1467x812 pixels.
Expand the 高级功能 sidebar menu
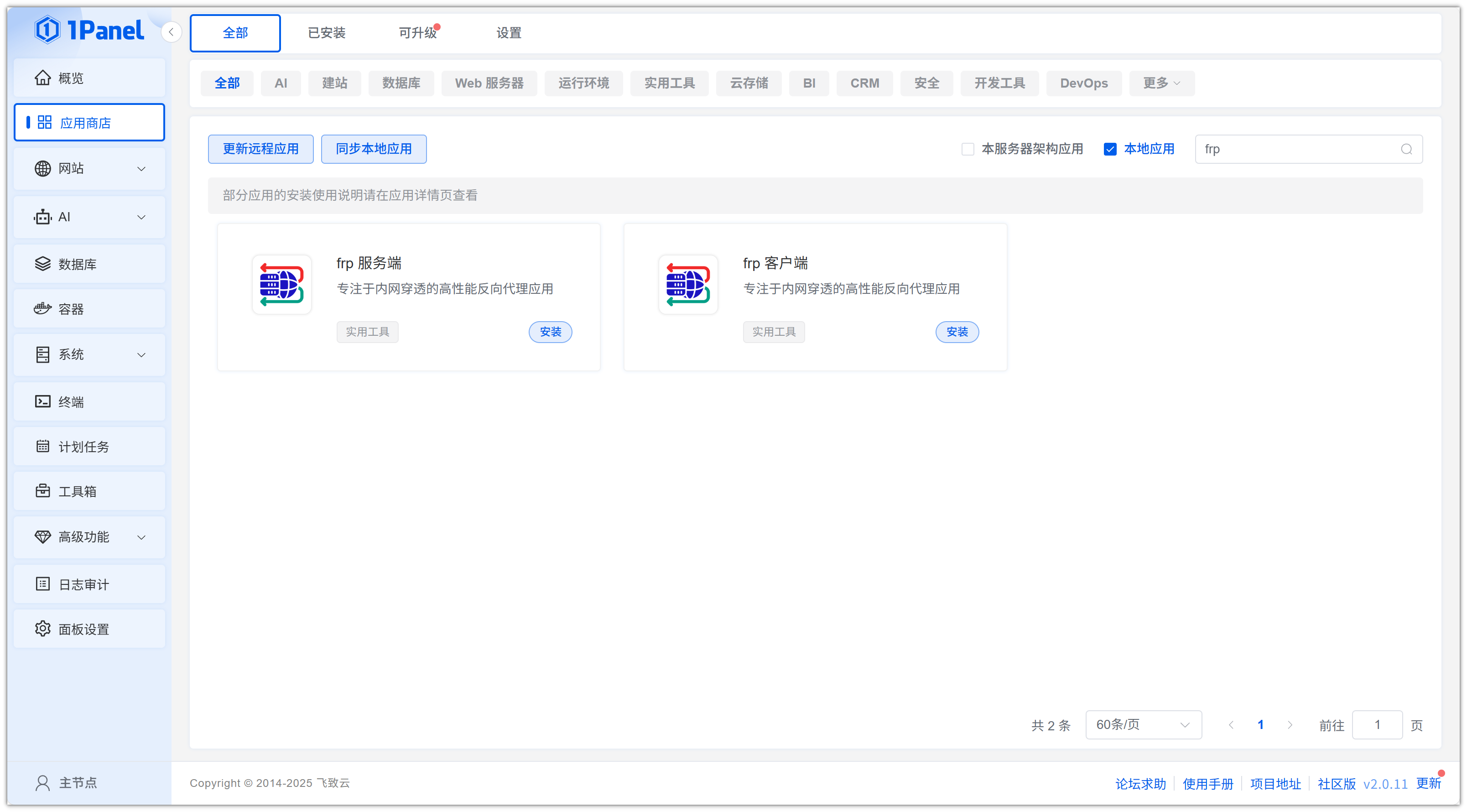point(89,536)
